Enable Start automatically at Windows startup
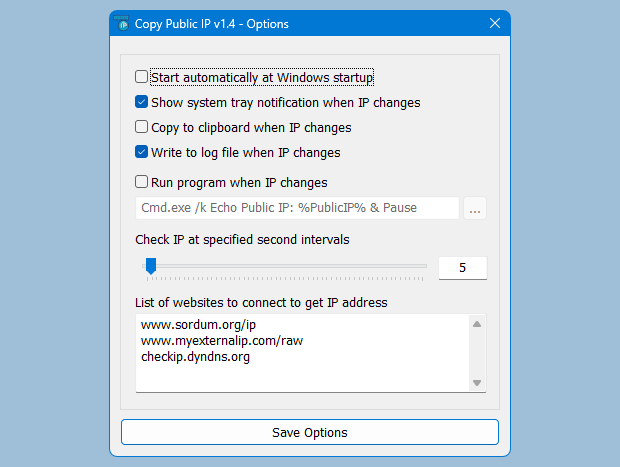620x467 pixels. 142,77
